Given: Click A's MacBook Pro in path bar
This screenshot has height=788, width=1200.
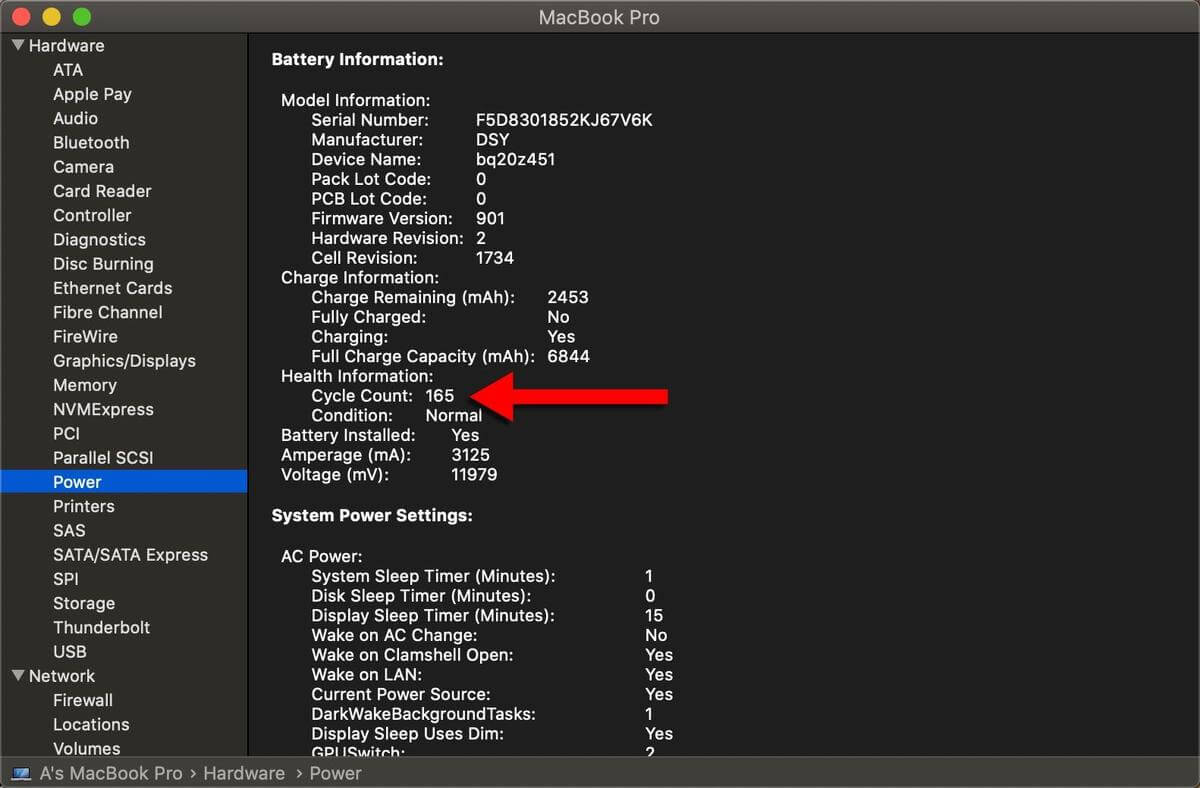Looking at the screenshot, I should tap(111, 774).
